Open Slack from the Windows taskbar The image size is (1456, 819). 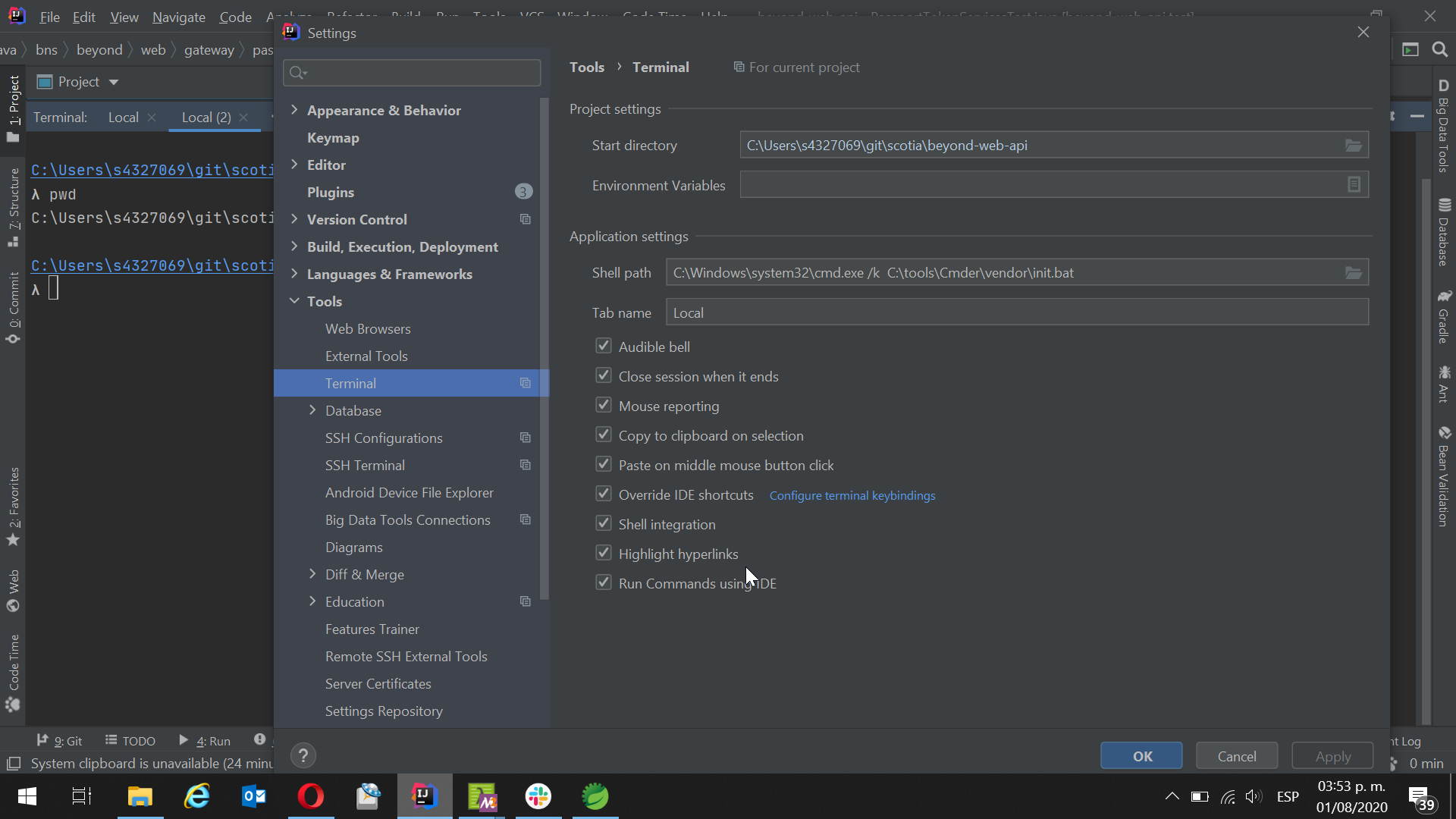tap(538, 796)
